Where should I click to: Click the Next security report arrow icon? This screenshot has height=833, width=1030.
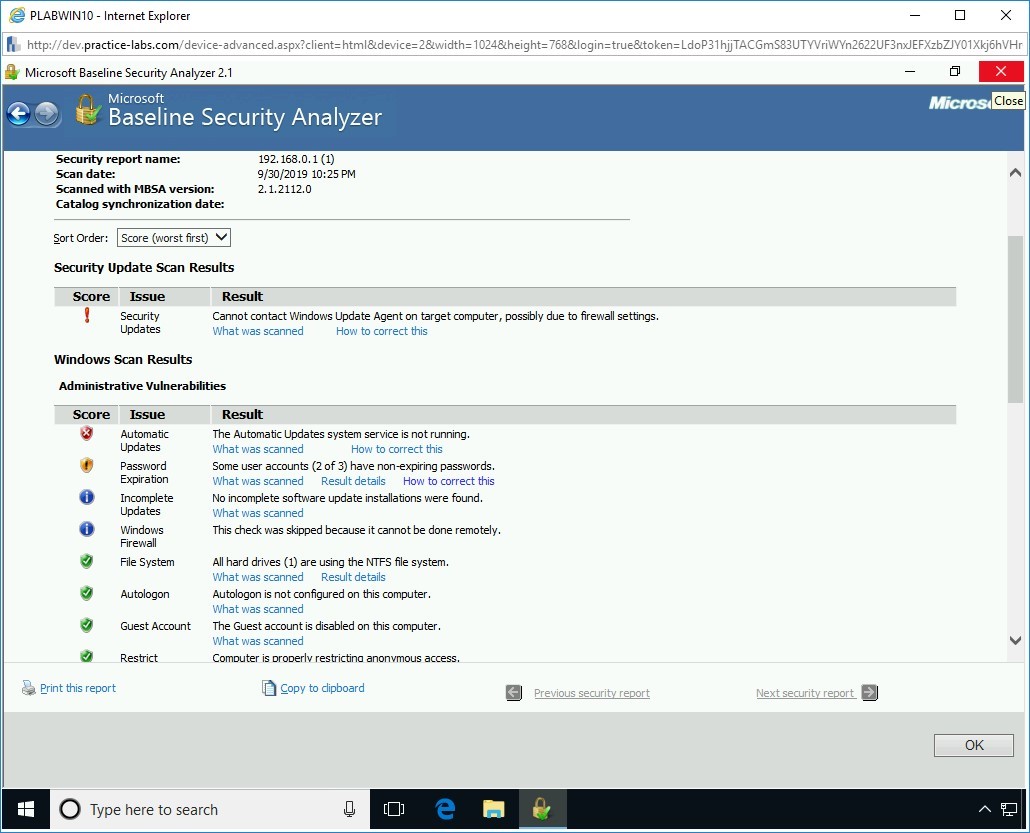[870, 692]
